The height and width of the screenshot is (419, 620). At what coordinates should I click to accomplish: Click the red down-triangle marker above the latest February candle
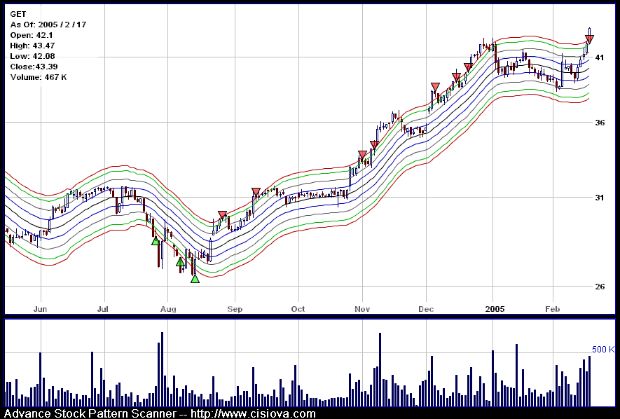(x=589, y=39)
